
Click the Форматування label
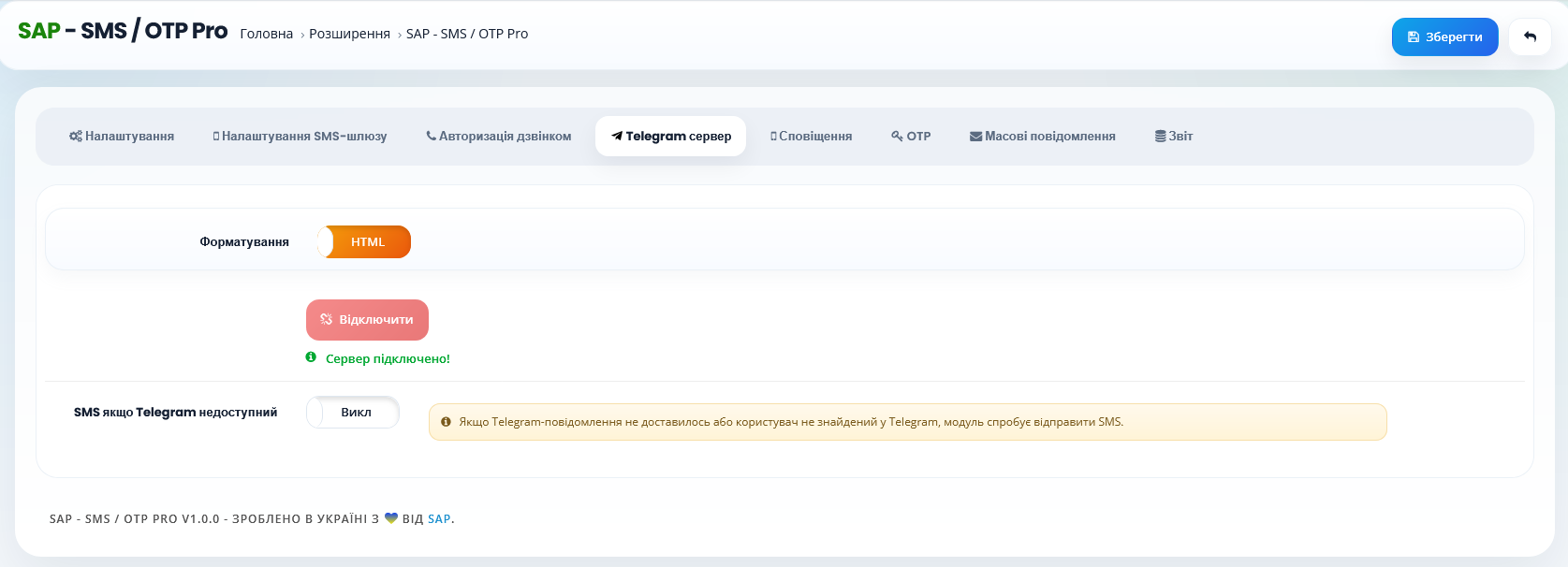[x=244, y=241]
